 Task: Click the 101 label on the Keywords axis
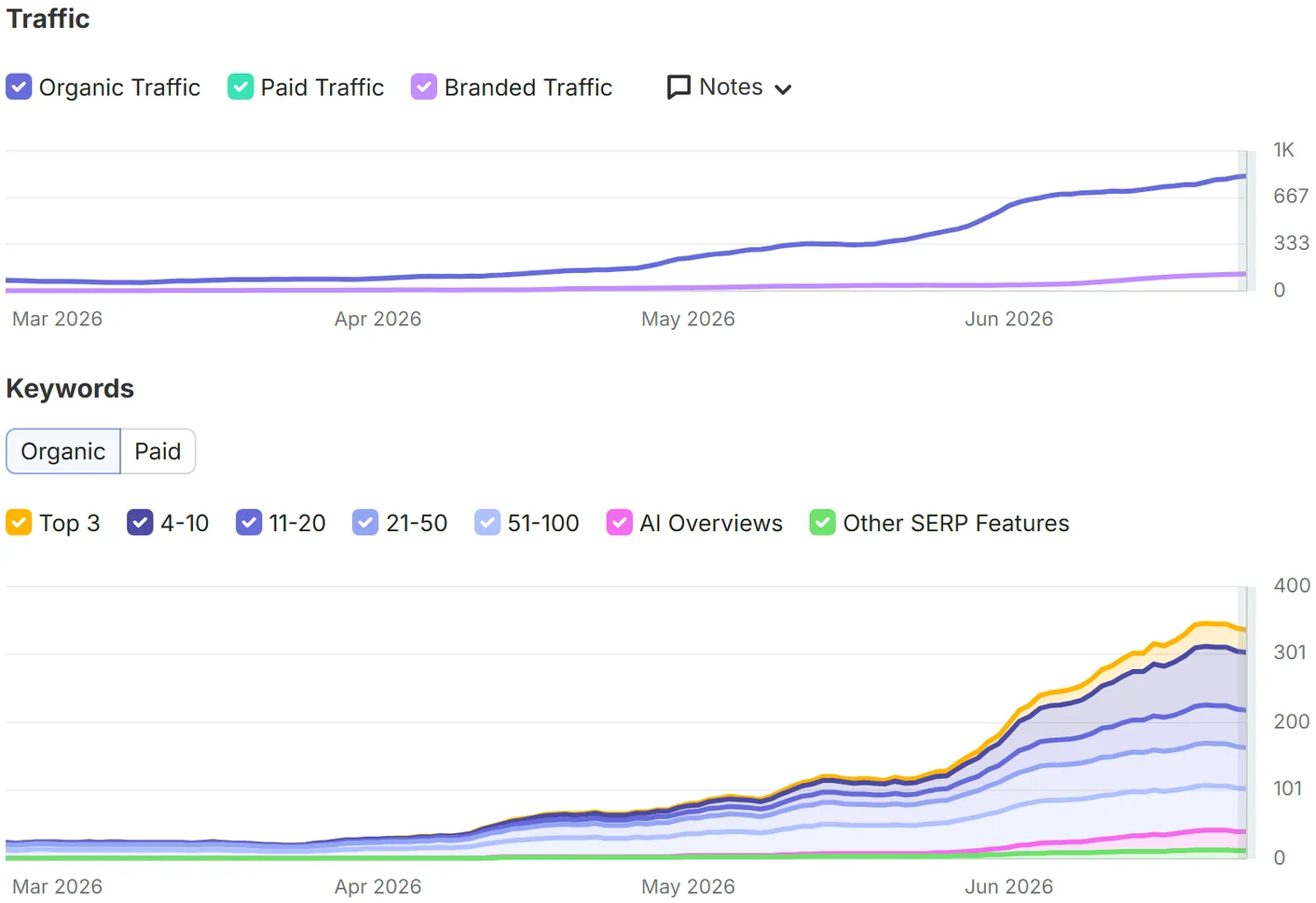coord(1288,788)
